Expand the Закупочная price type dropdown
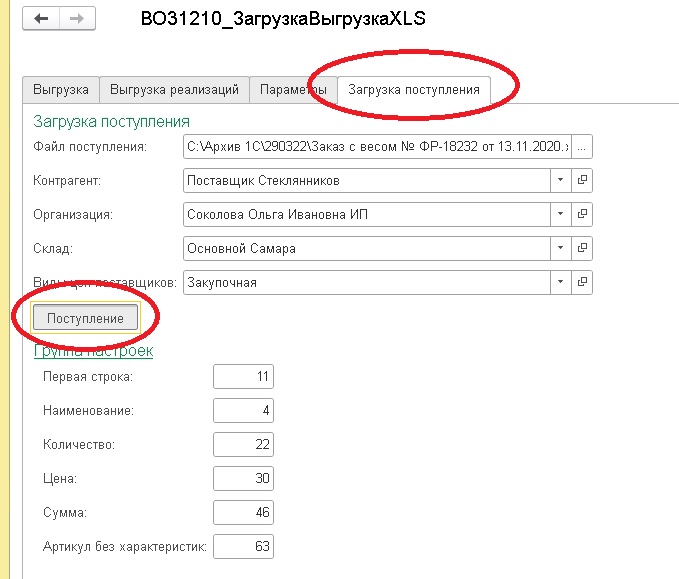This screenshot has height=579, width=679. click(560, 282)
